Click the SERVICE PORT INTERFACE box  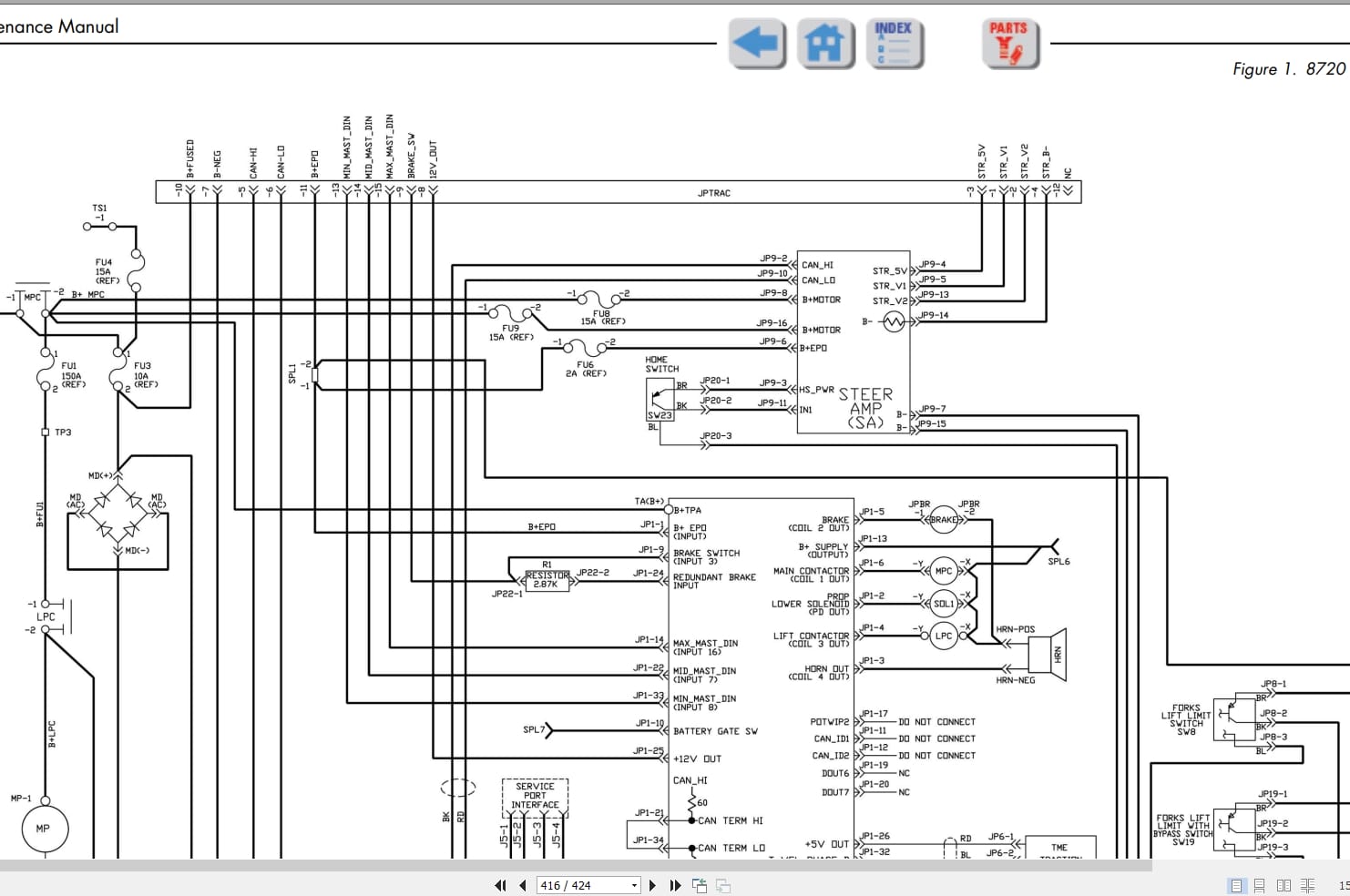point(535,796)
